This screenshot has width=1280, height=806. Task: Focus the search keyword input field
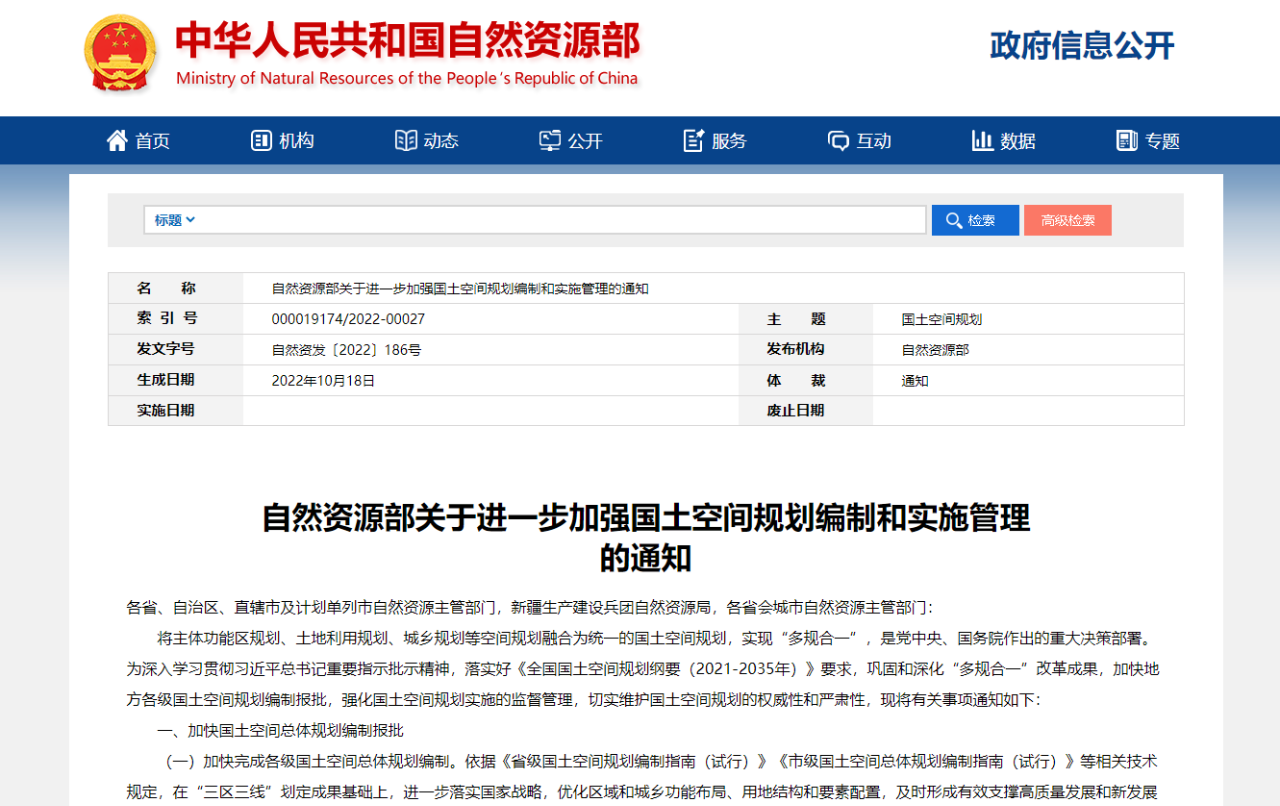tap(560, 220)
